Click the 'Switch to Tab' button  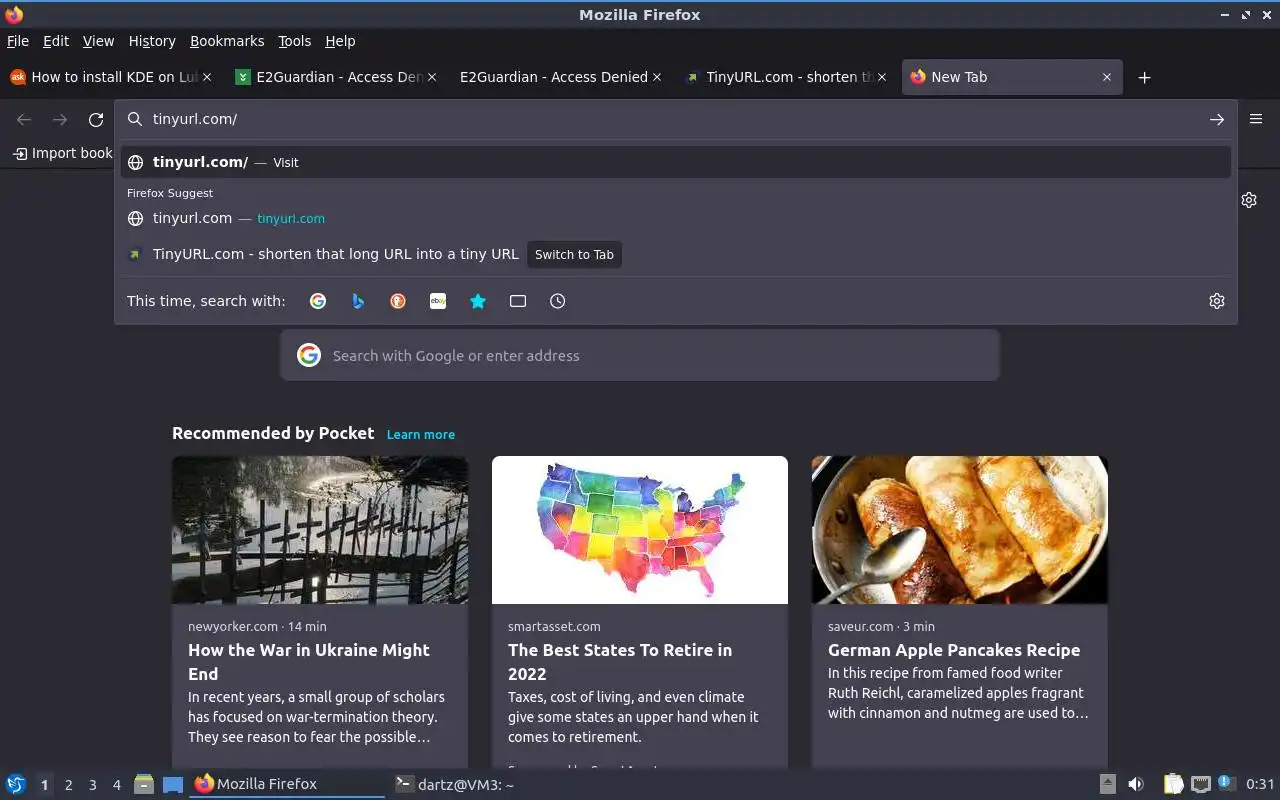click(574, 254)
